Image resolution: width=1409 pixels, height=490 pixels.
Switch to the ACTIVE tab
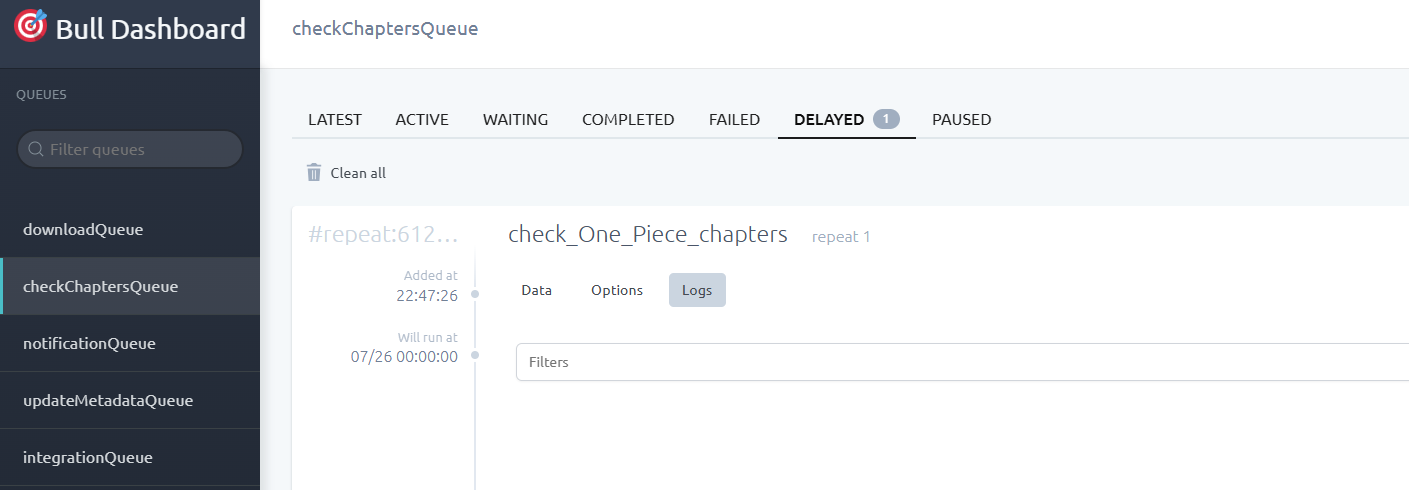click(422, 119)
